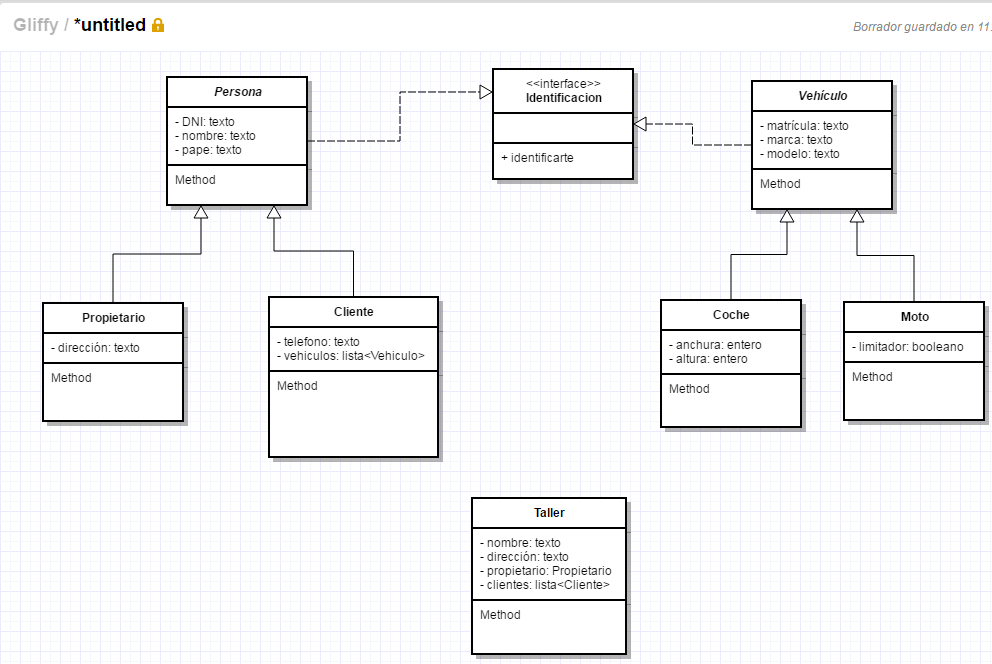This screenshot has height=664, width=992.
Task: Select the *untitled document title
Action: (110, 25)
